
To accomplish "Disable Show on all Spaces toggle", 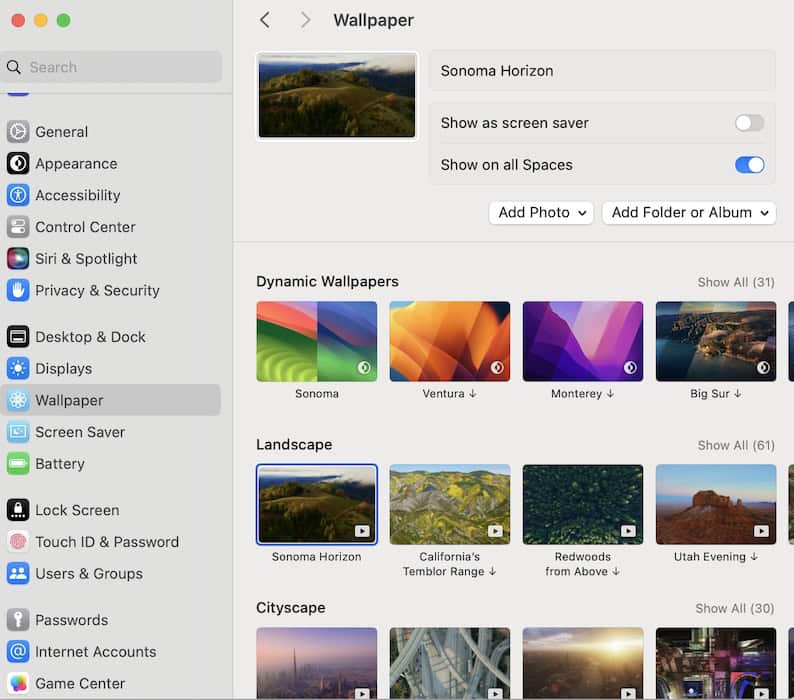I will (x=749, y=165).
